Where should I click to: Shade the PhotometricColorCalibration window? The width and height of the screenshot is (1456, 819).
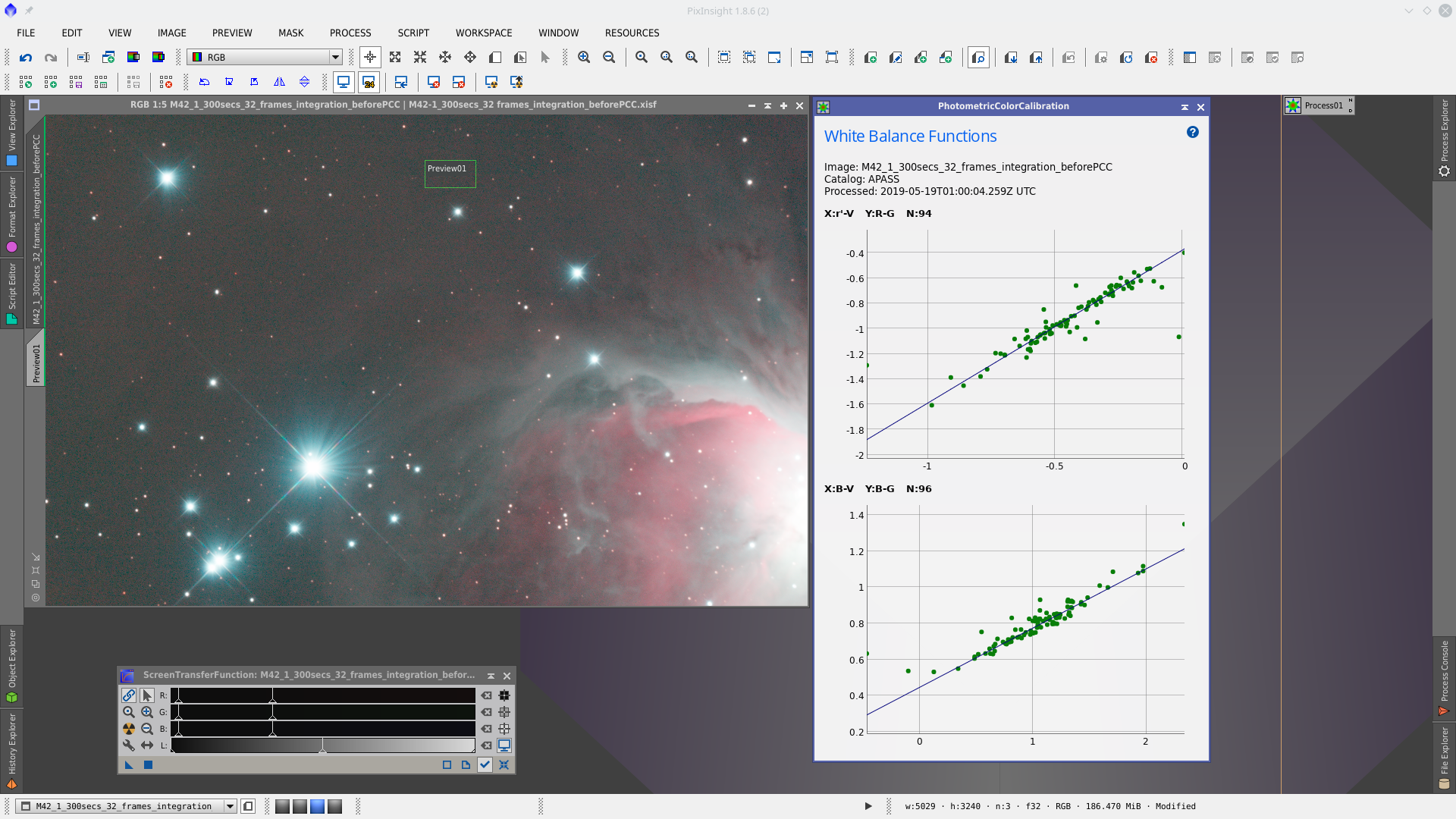[1185, 107]
